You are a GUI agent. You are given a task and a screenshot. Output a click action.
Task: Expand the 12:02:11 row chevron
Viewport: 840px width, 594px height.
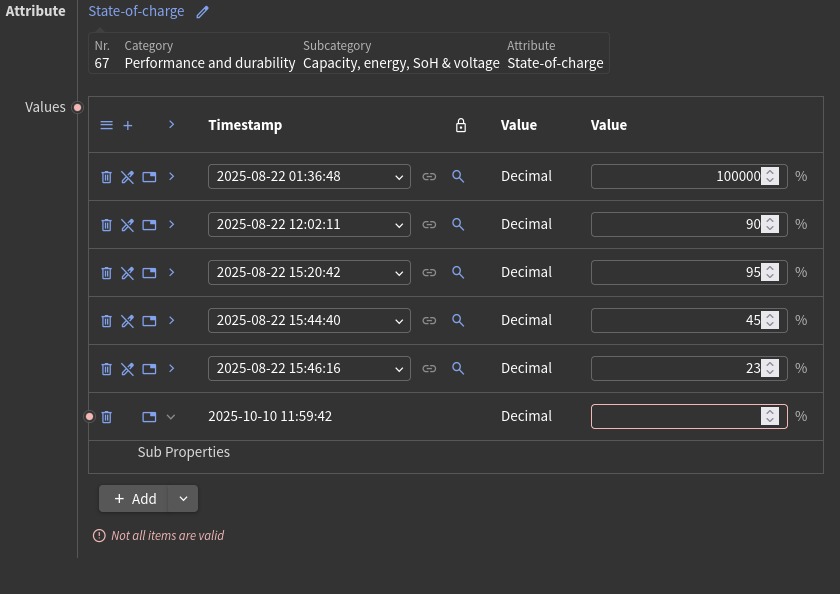pyautogui.click(x=171, y=225)
